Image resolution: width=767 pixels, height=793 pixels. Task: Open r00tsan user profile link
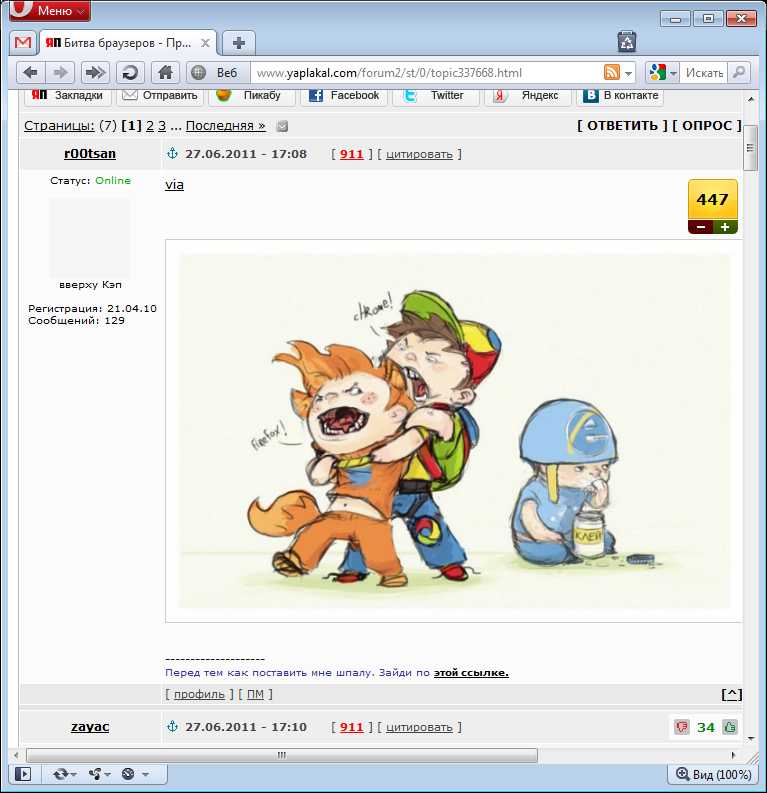[90, 154]
